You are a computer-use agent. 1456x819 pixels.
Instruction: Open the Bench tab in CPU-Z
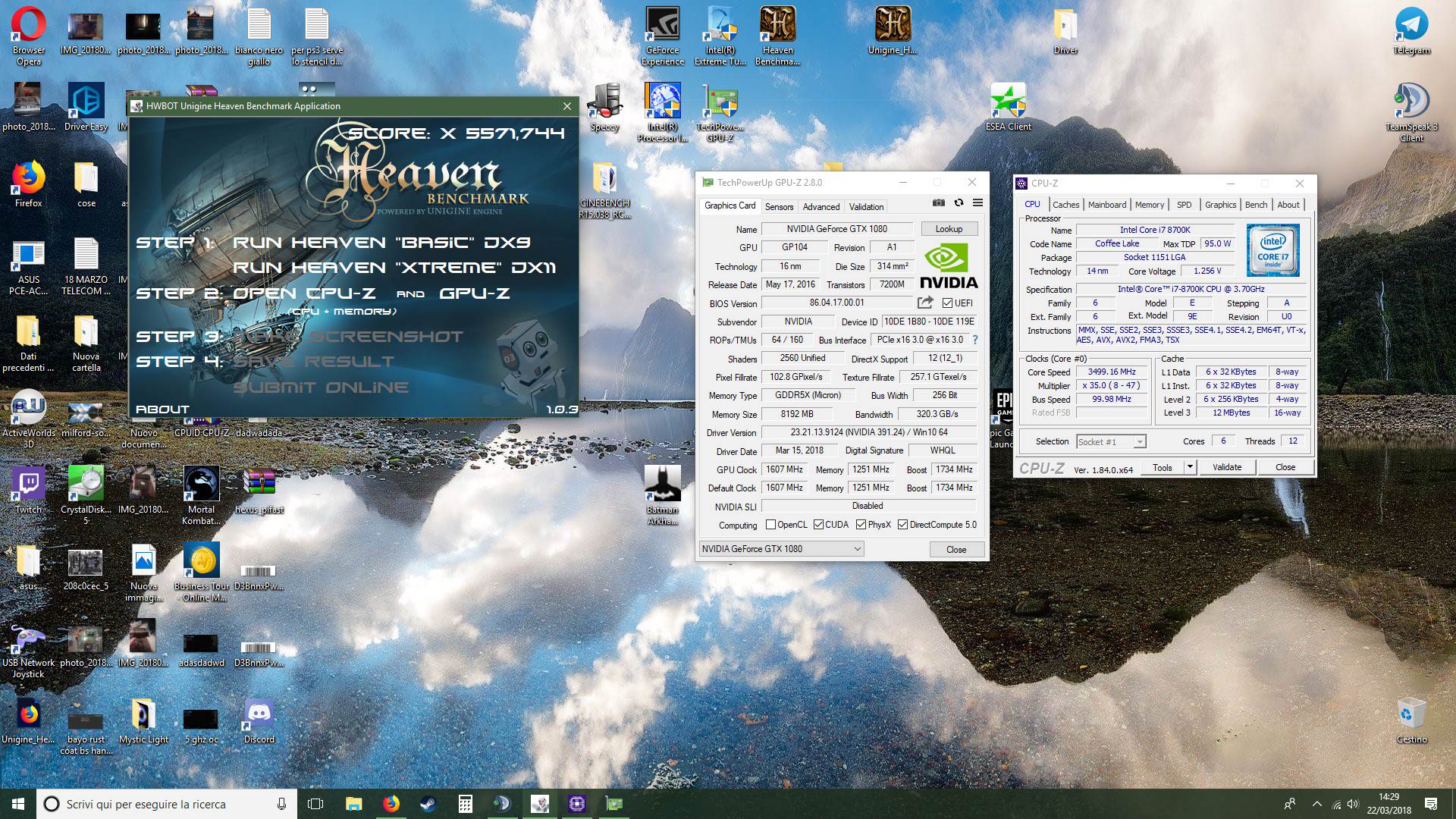1256,205
